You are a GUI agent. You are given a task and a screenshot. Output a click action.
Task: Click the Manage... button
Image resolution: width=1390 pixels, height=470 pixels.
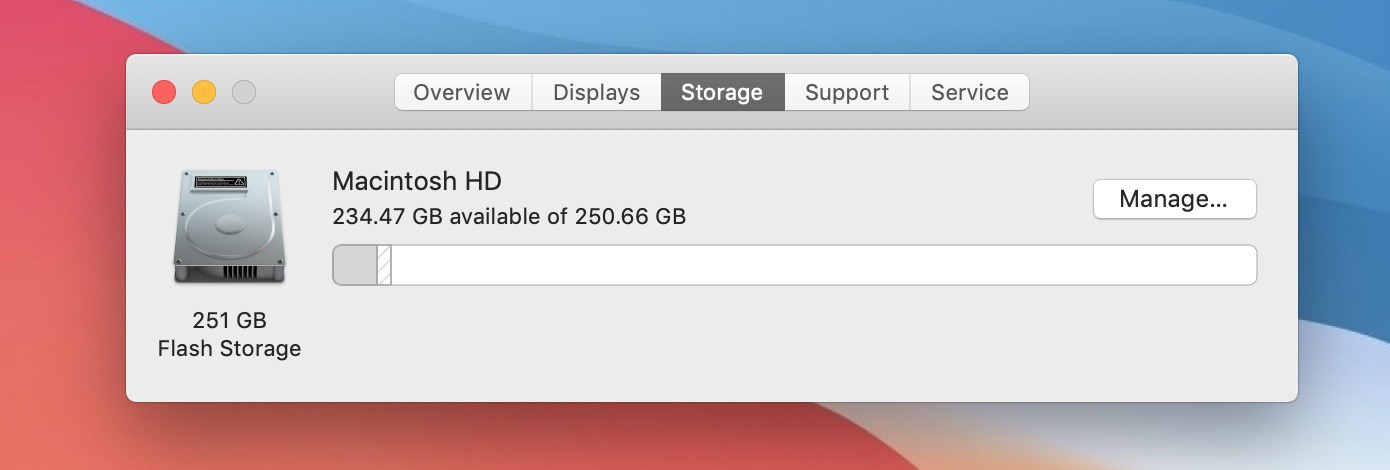1174,199
